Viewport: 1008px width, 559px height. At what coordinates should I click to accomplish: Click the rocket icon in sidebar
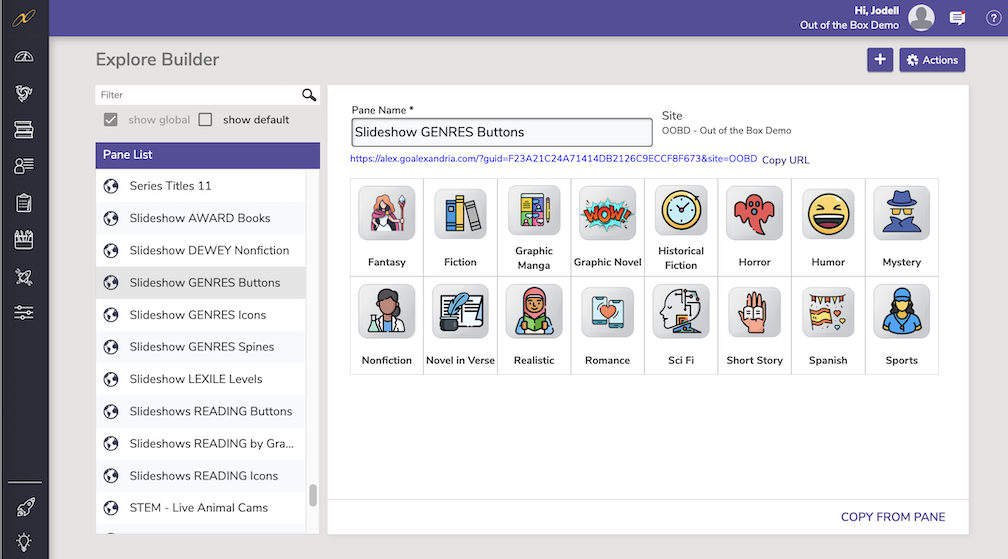[24, 507]
